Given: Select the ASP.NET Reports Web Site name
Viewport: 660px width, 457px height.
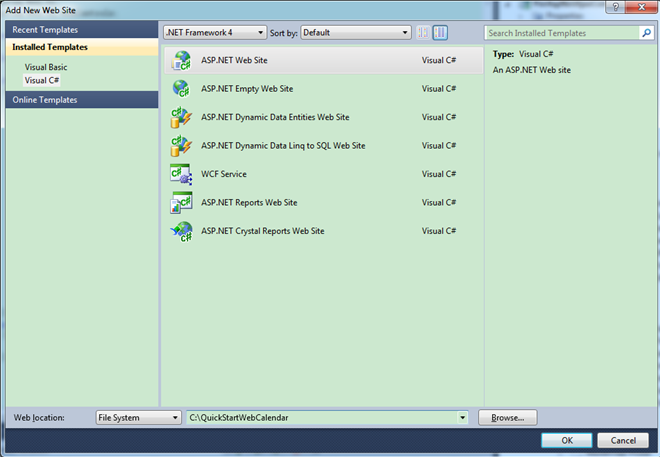Looking at the screenshot, I should click(x=249, y=203).
